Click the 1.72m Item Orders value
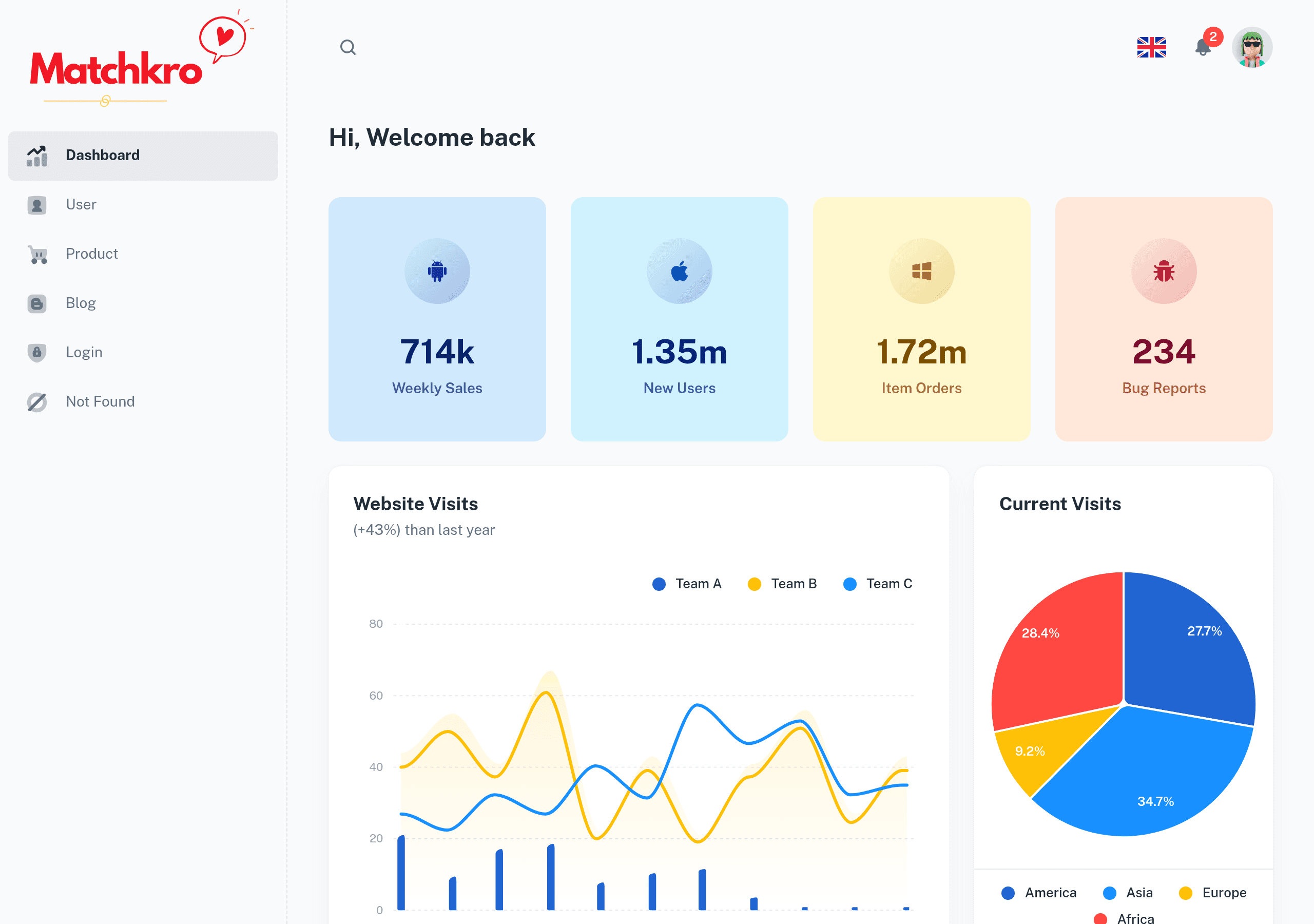This screenshot has height=924, width=1314. click(921, 352)
